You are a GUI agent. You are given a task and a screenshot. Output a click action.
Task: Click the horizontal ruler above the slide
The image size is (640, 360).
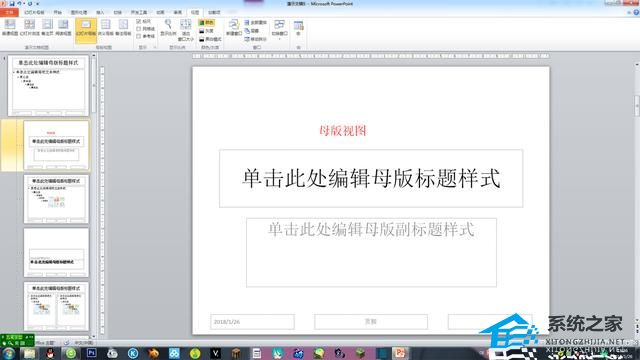371,56
